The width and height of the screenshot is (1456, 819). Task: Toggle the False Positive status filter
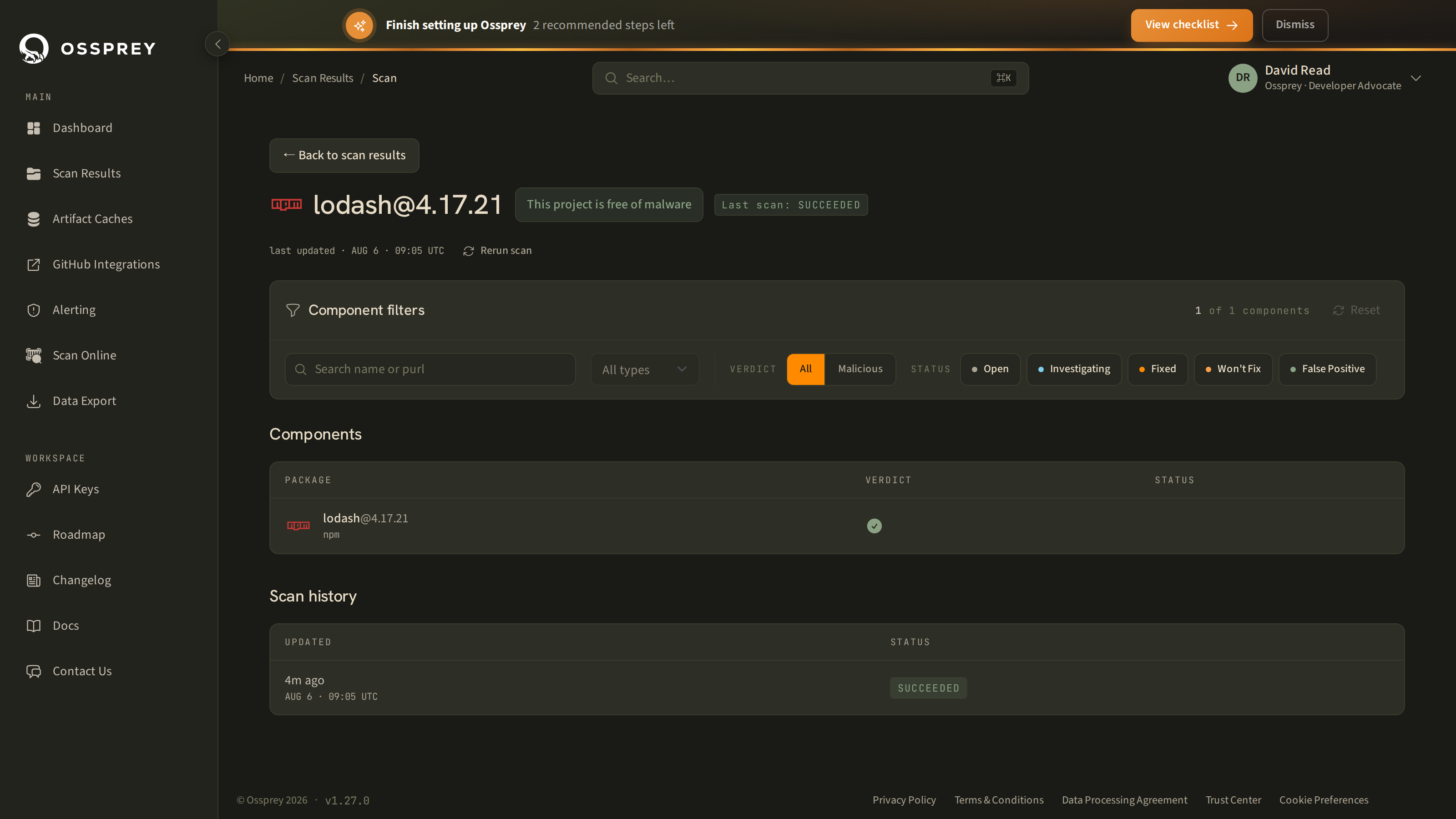1327,369
